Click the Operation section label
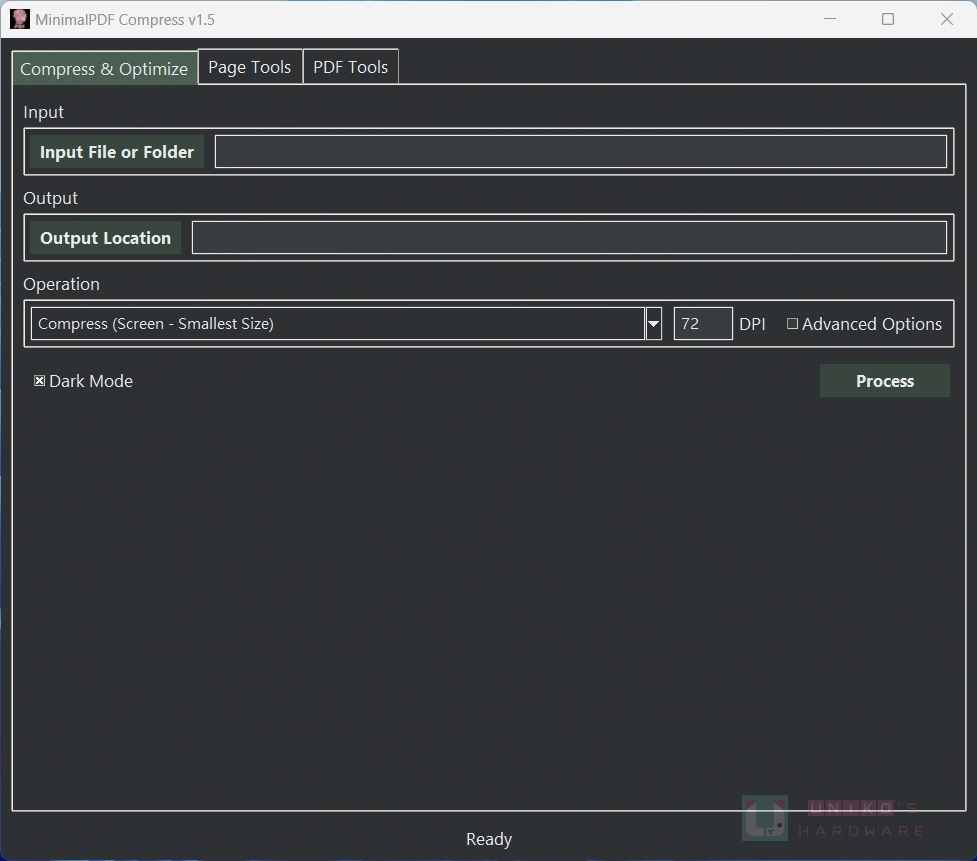The image size is (977, 861). 61,284
